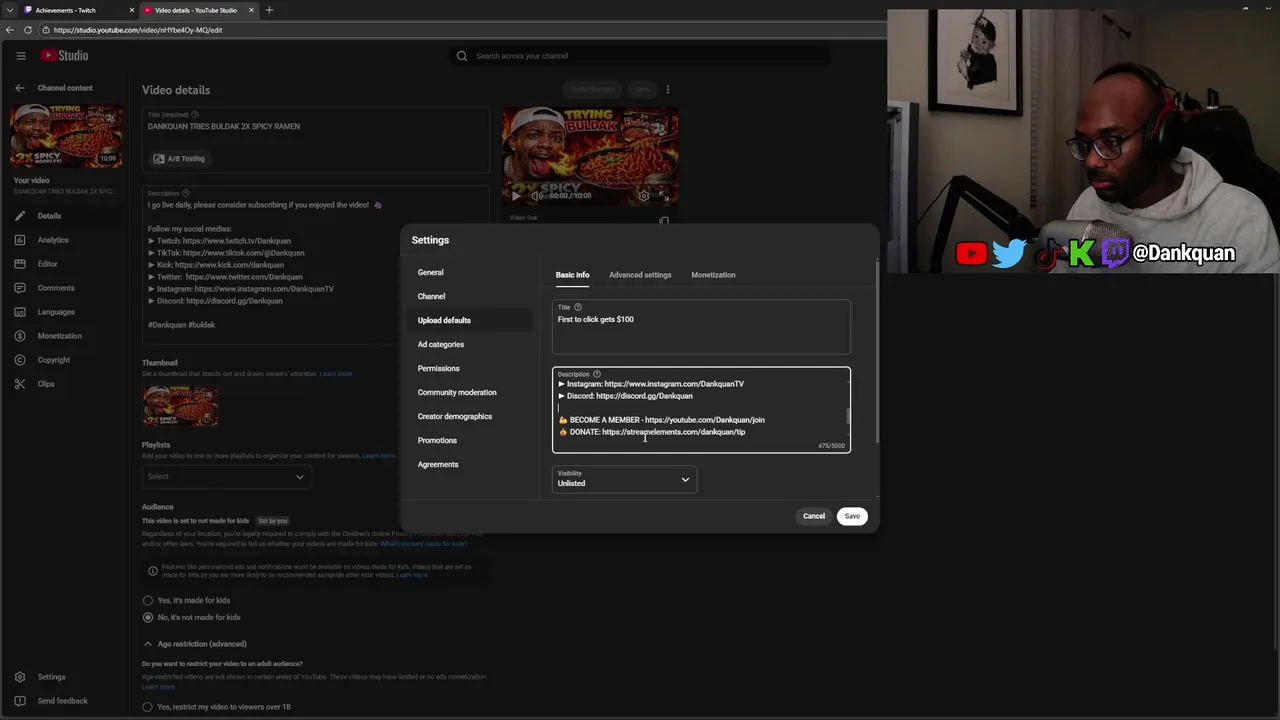Switch to the Monetization tab in Settings
Viewport: 1280px width, 720px height.
pos(713,275)
